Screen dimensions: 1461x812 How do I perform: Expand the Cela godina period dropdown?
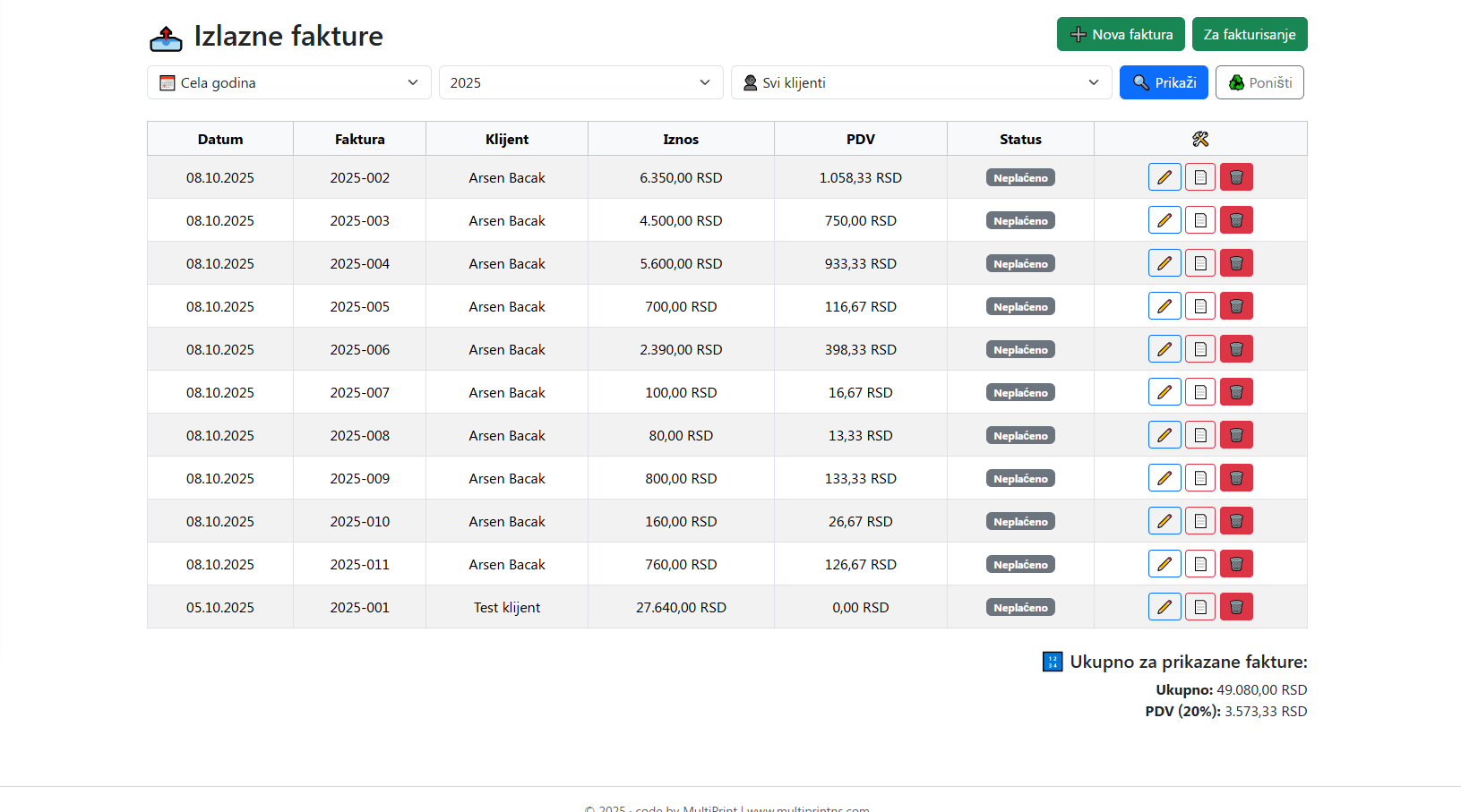coord(288,82)
